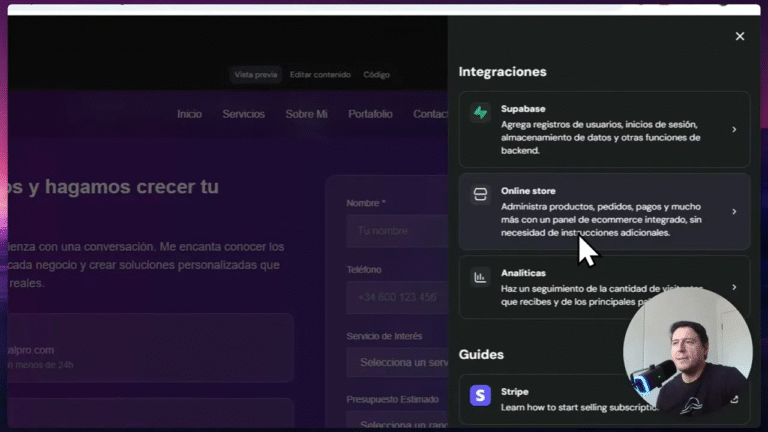Click the Analíticas bar chart icon

tap(481, 277)
